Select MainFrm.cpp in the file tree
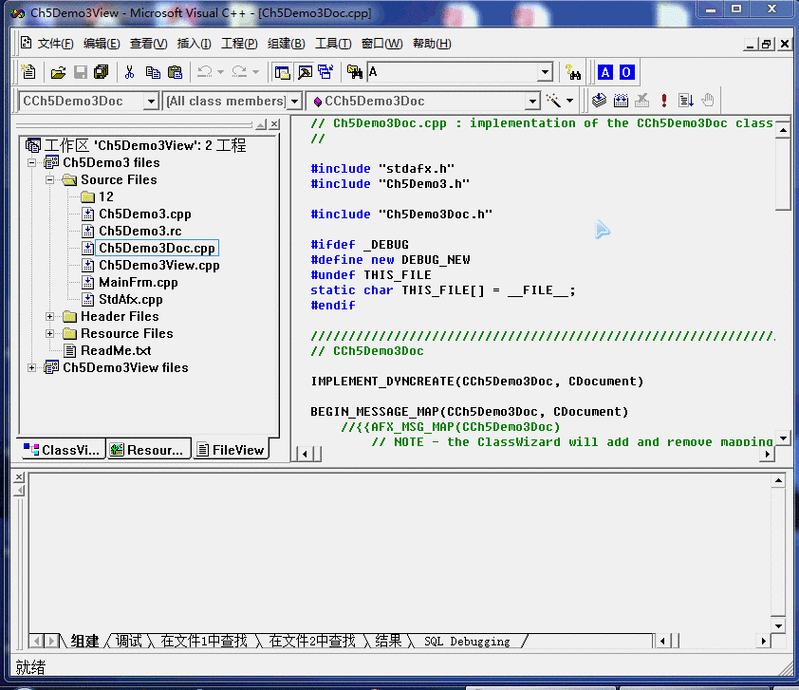The image size is (799, 690). 138,283
